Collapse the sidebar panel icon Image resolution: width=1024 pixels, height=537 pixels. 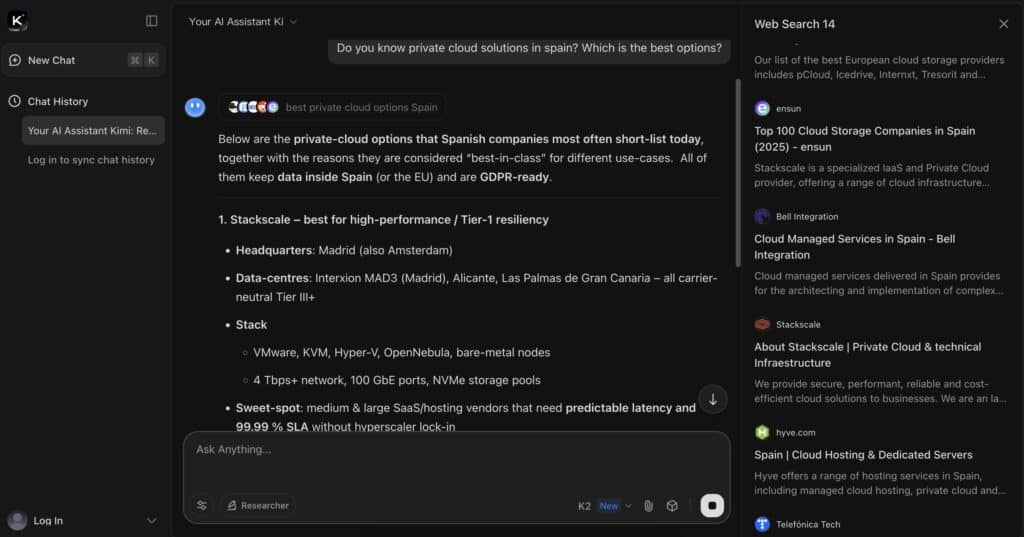point(152,21)
